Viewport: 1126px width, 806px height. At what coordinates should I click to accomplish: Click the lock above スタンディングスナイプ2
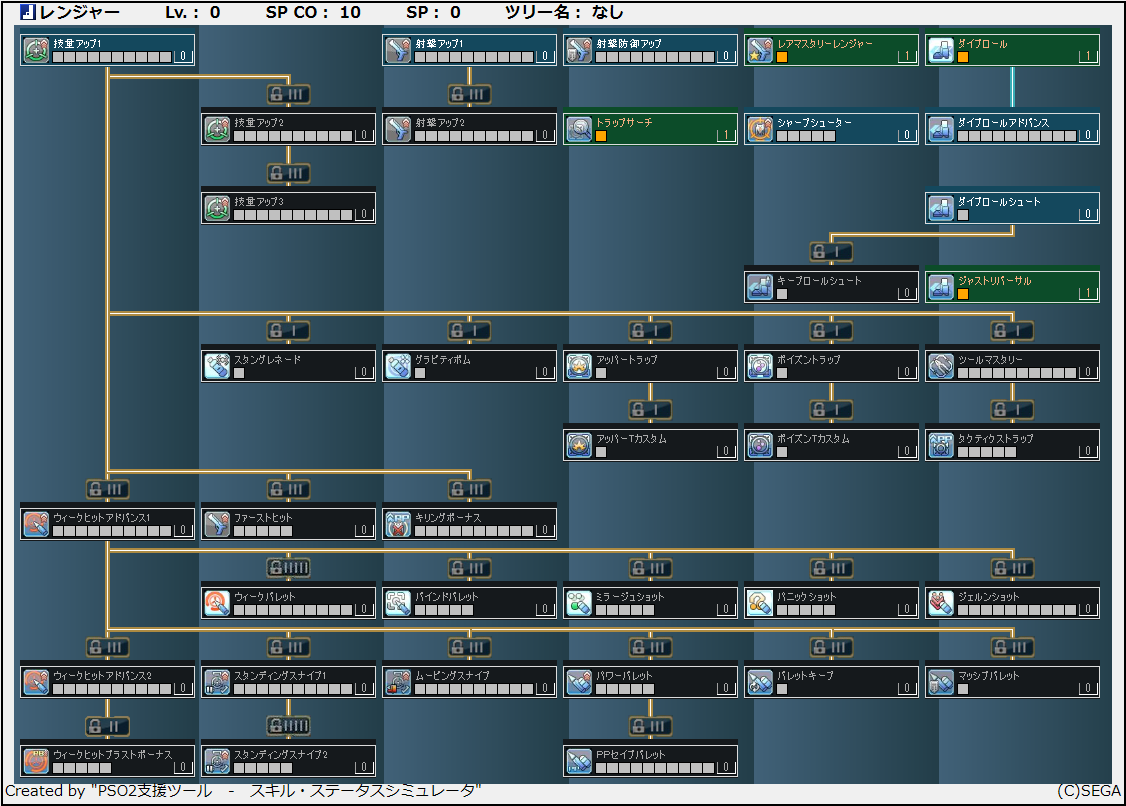(288, 726)
